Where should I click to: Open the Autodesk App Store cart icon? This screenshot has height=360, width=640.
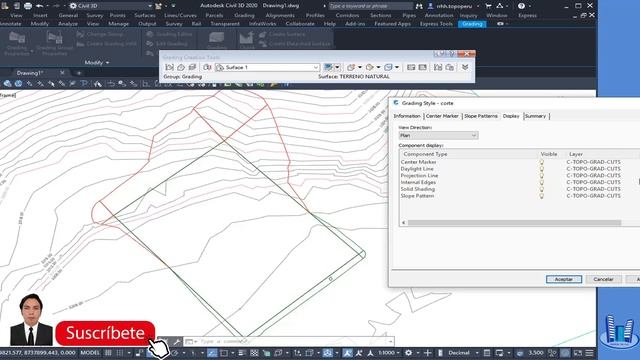coord(489,6)
